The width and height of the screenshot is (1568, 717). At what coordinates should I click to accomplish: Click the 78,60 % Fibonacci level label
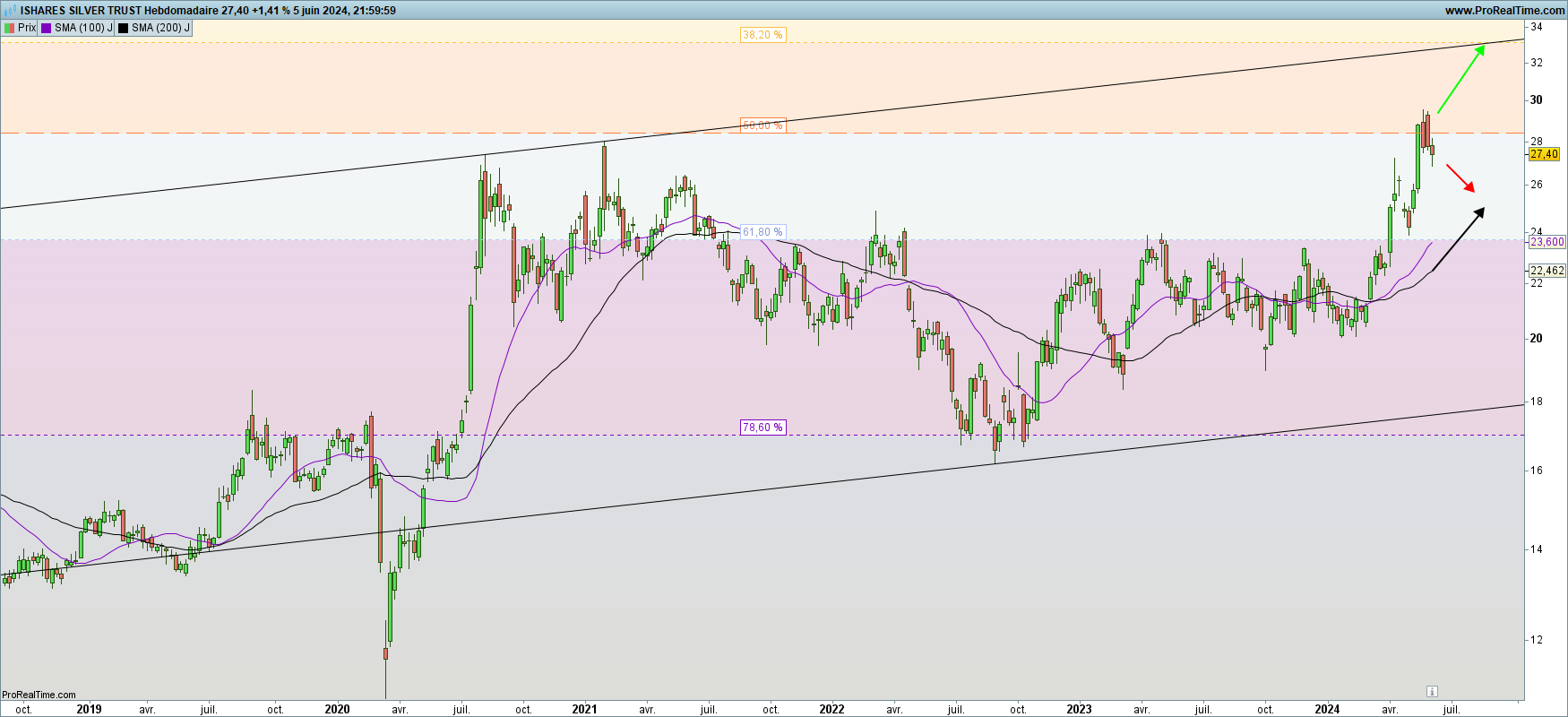[x=762, y=428]
